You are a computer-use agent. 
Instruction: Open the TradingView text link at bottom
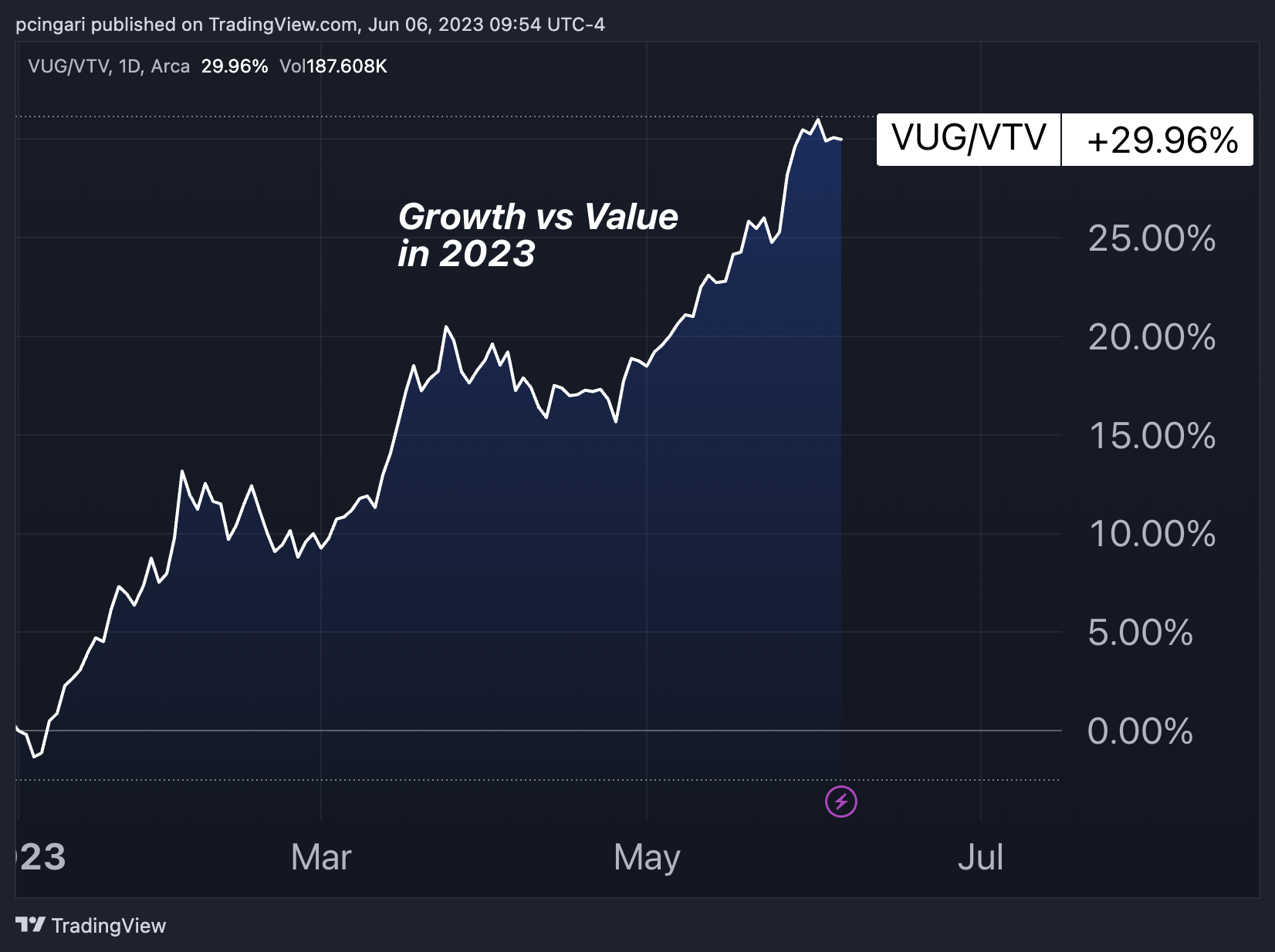pyautogui.click(x=108, y=926)
